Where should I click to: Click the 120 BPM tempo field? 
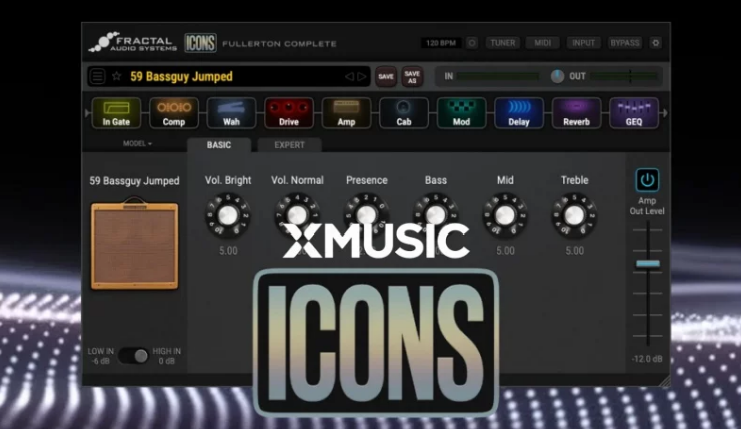pos(441,43)
